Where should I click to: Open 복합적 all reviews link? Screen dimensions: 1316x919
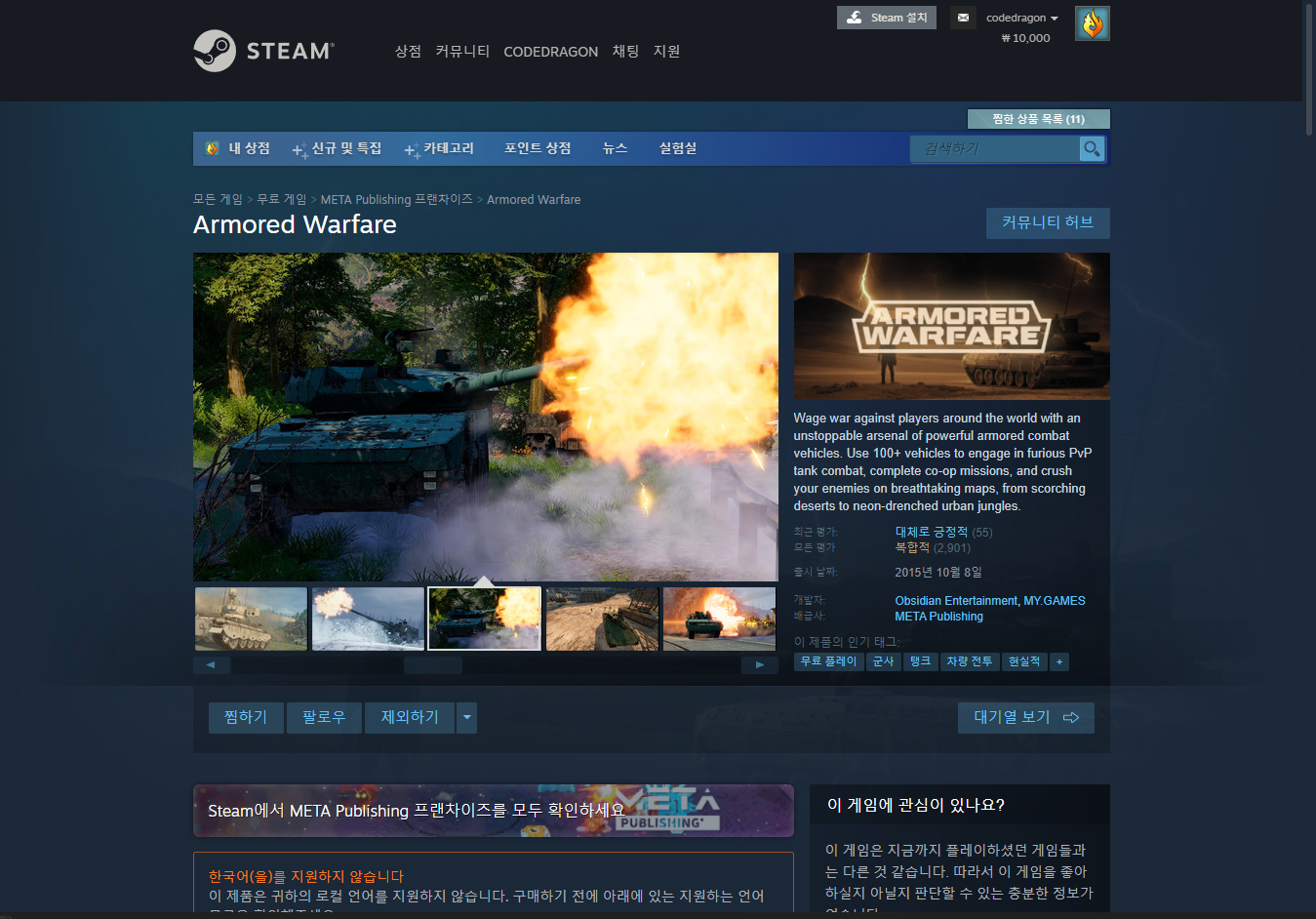(x=913, y=547)
